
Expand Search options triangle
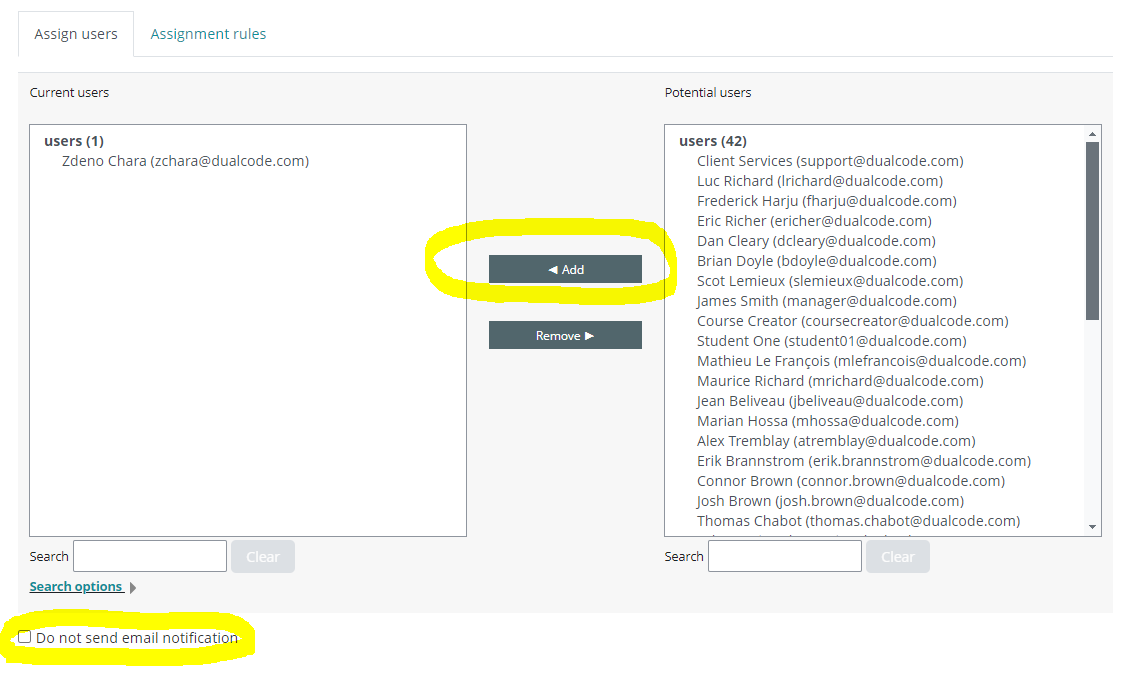[x=133, y=588]
